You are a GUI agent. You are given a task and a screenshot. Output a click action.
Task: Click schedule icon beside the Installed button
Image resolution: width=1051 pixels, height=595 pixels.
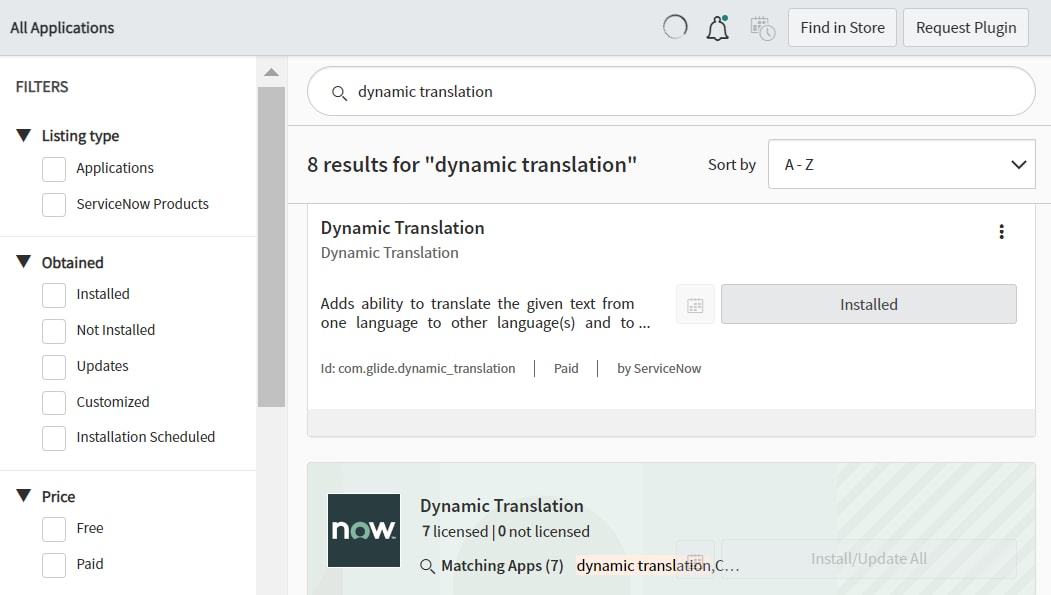695,305
